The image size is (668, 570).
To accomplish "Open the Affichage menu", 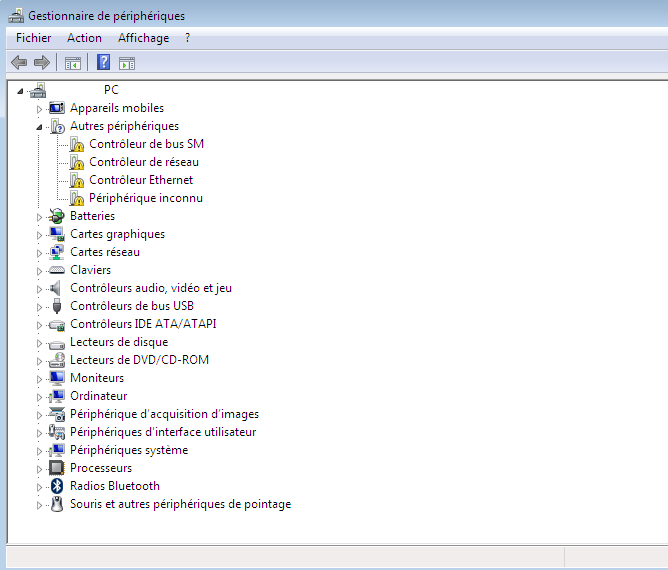I will [x=144, y=38].
